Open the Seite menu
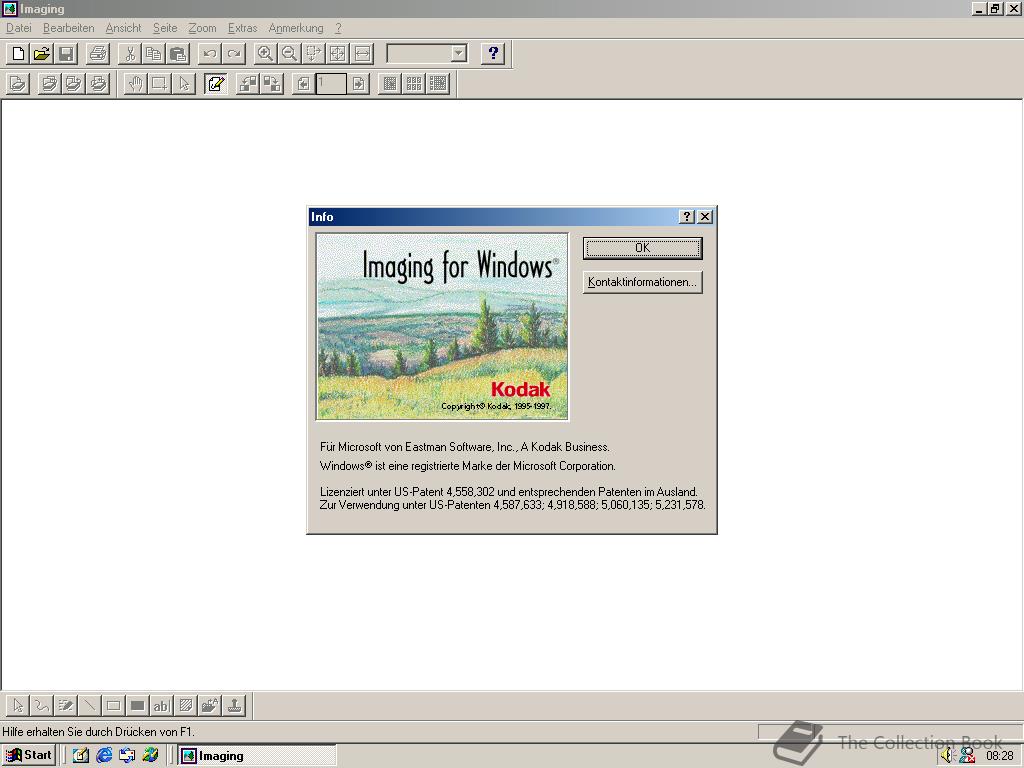The image size is (1024, 768). (x=165, y=28)
